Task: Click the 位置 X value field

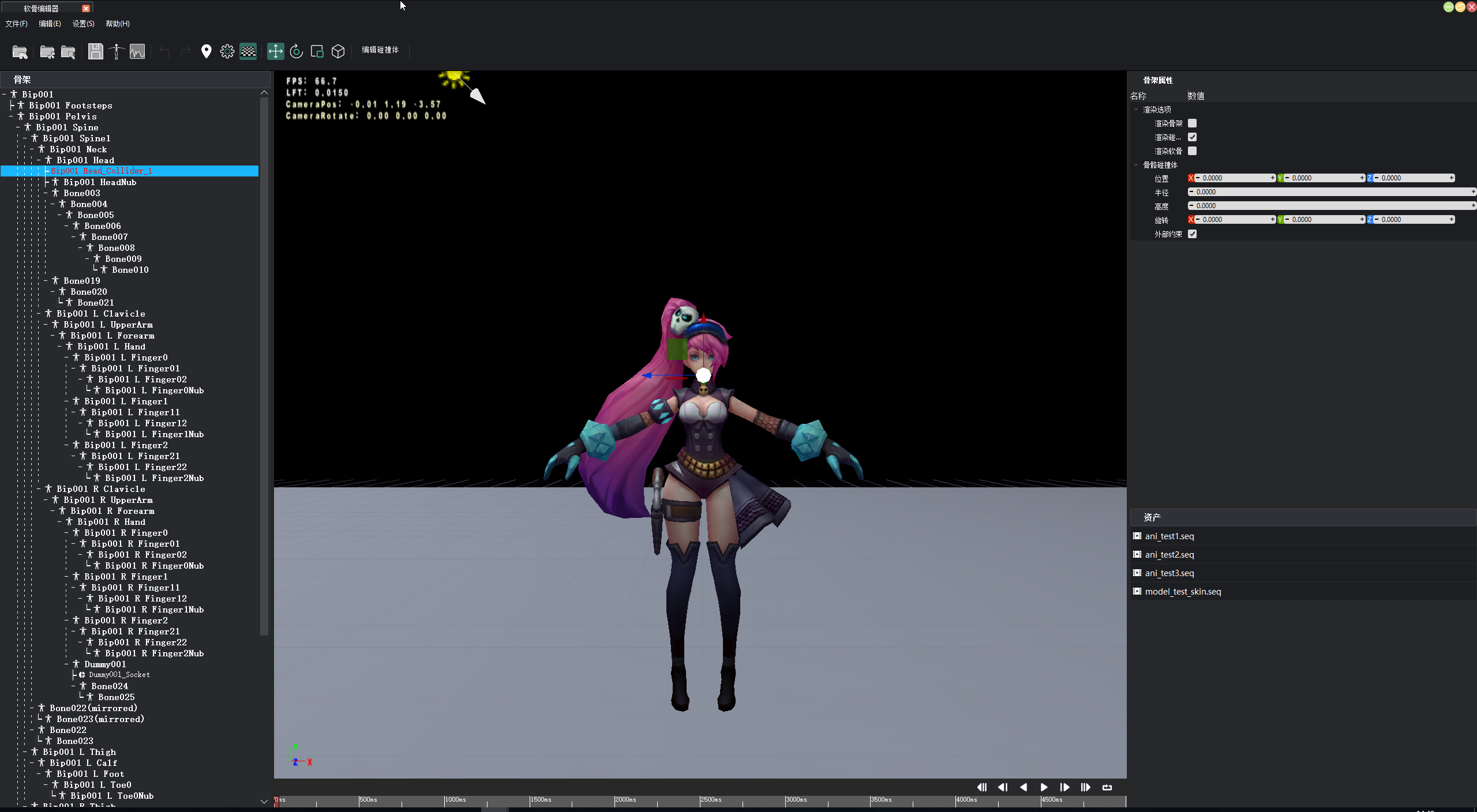Action: pos(1235,178)
